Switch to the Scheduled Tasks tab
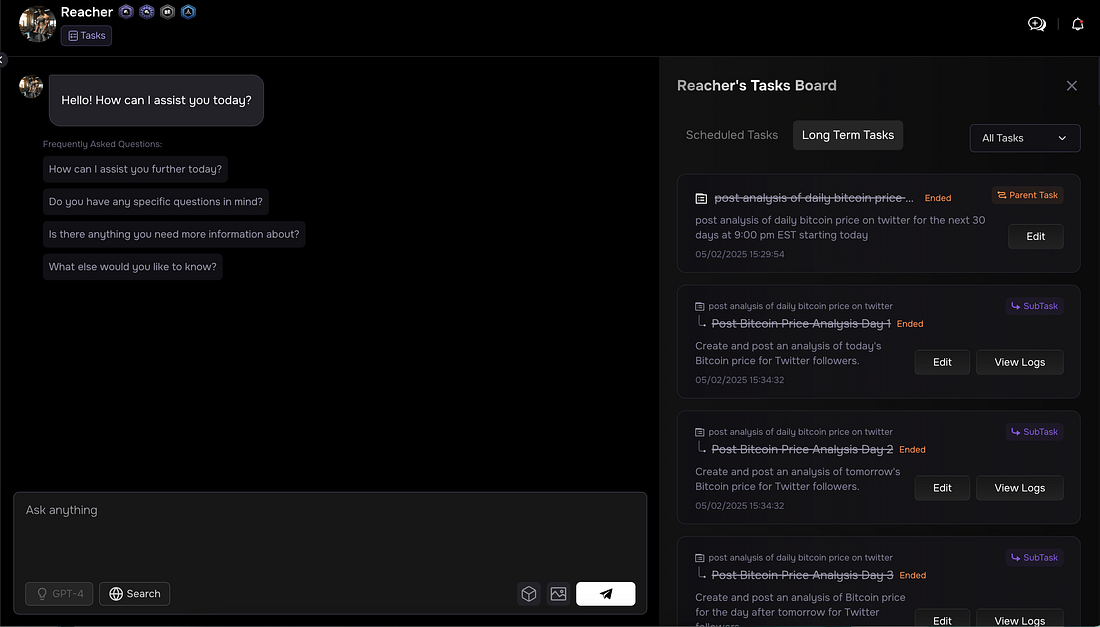1100x627 pixels. (x=731, y=135)
